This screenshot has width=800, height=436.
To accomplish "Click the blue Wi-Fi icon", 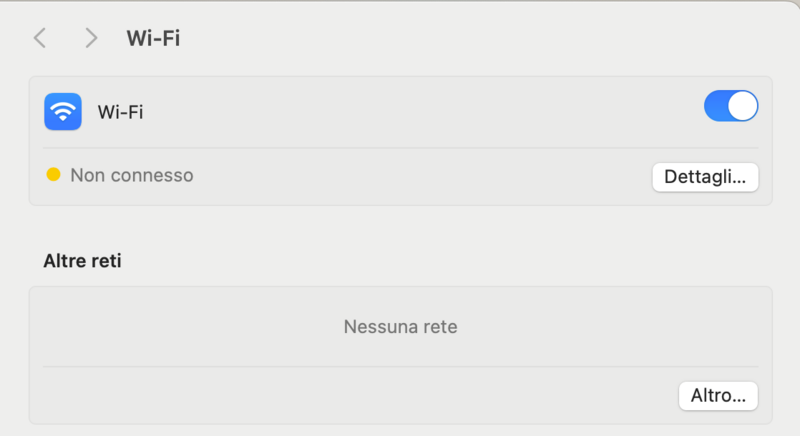I will 63,112.
